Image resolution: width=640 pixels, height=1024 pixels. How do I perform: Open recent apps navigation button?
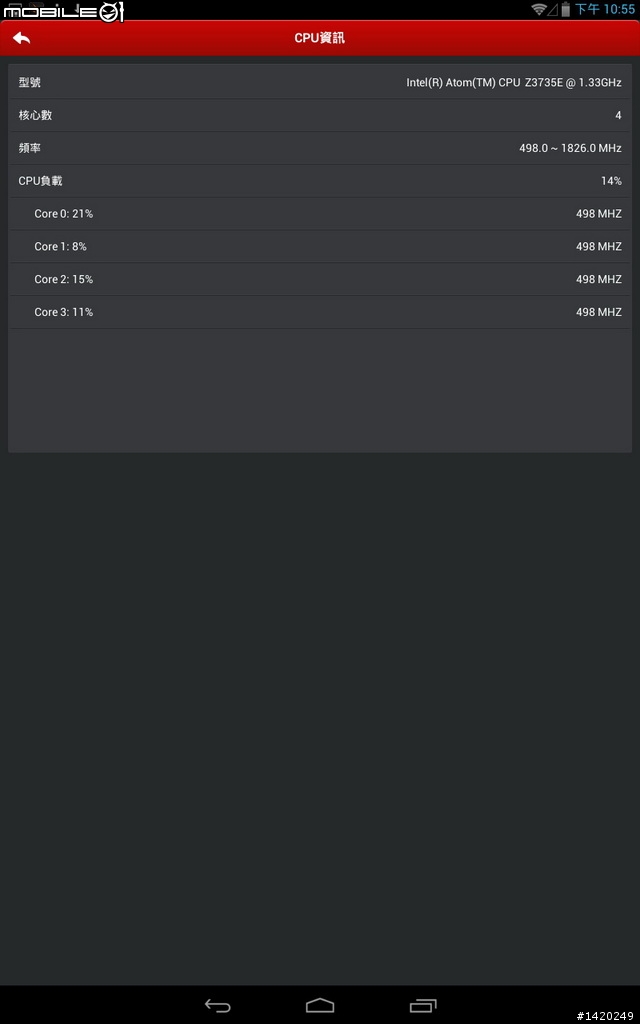pyautogui.click(x=423, y=1005)
